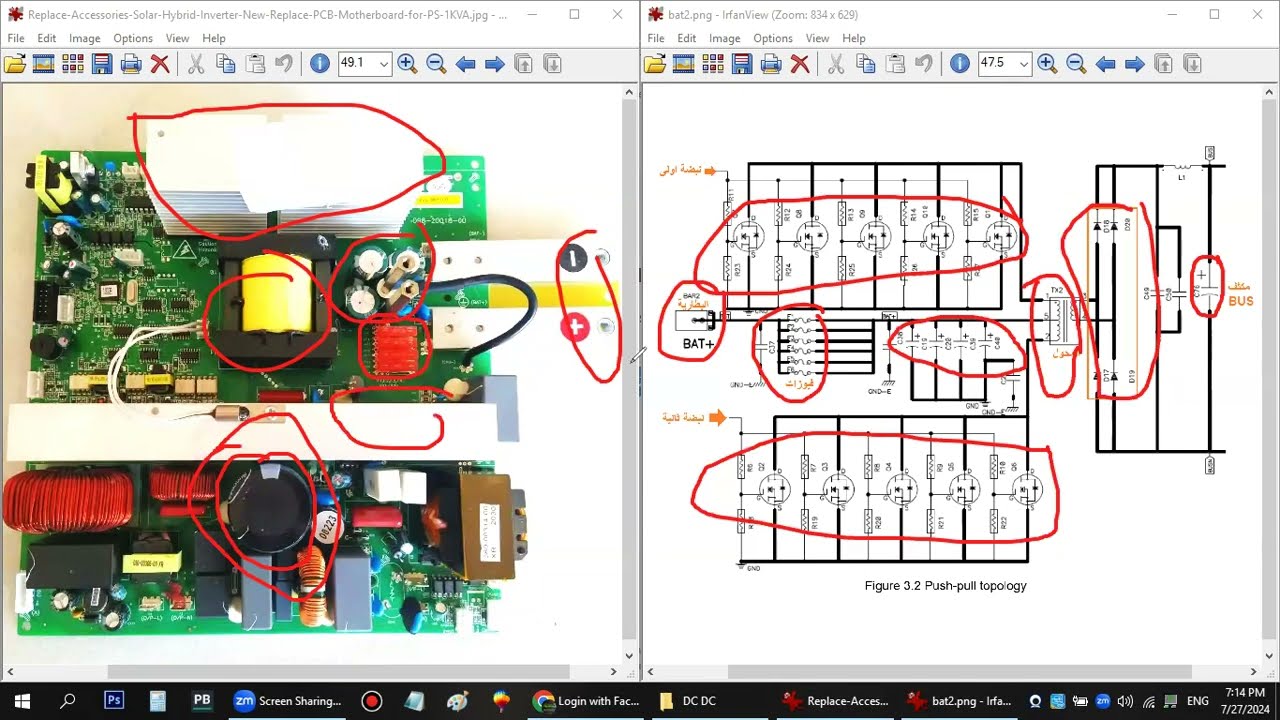Open thumbnails icon in left IrfanView window
The height and width of the screenshot is (720, 1280).
tap(73, 64)
